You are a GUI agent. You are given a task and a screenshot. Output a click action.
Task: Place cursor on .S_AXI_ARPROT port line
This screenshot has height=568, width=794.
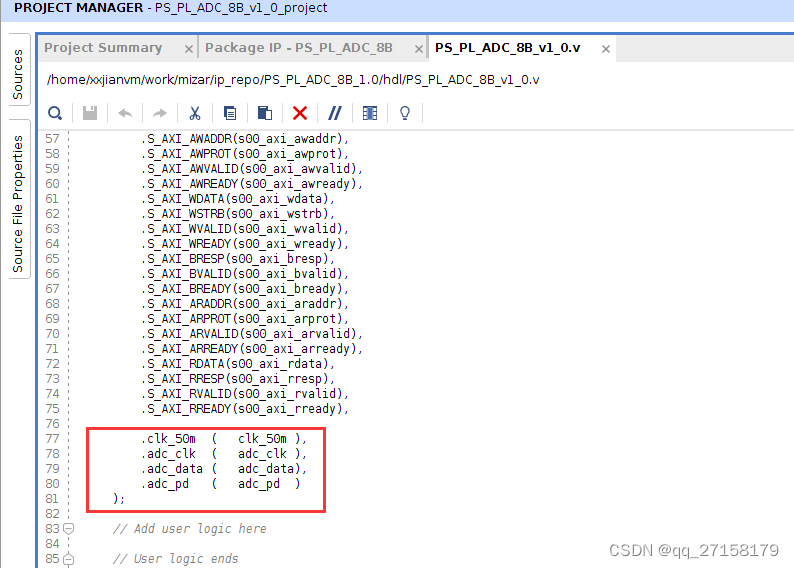[245, 319]
